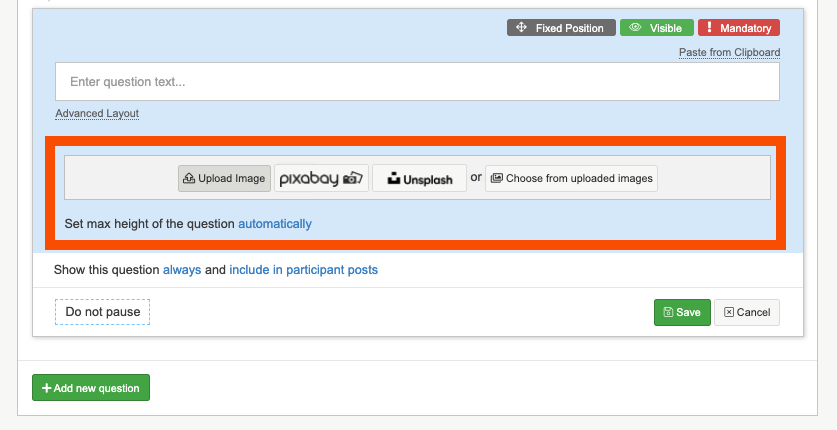Screen dimensions: 837x430
Task: Click the plus icon on Add new question
Action: [x=46, y=387]
